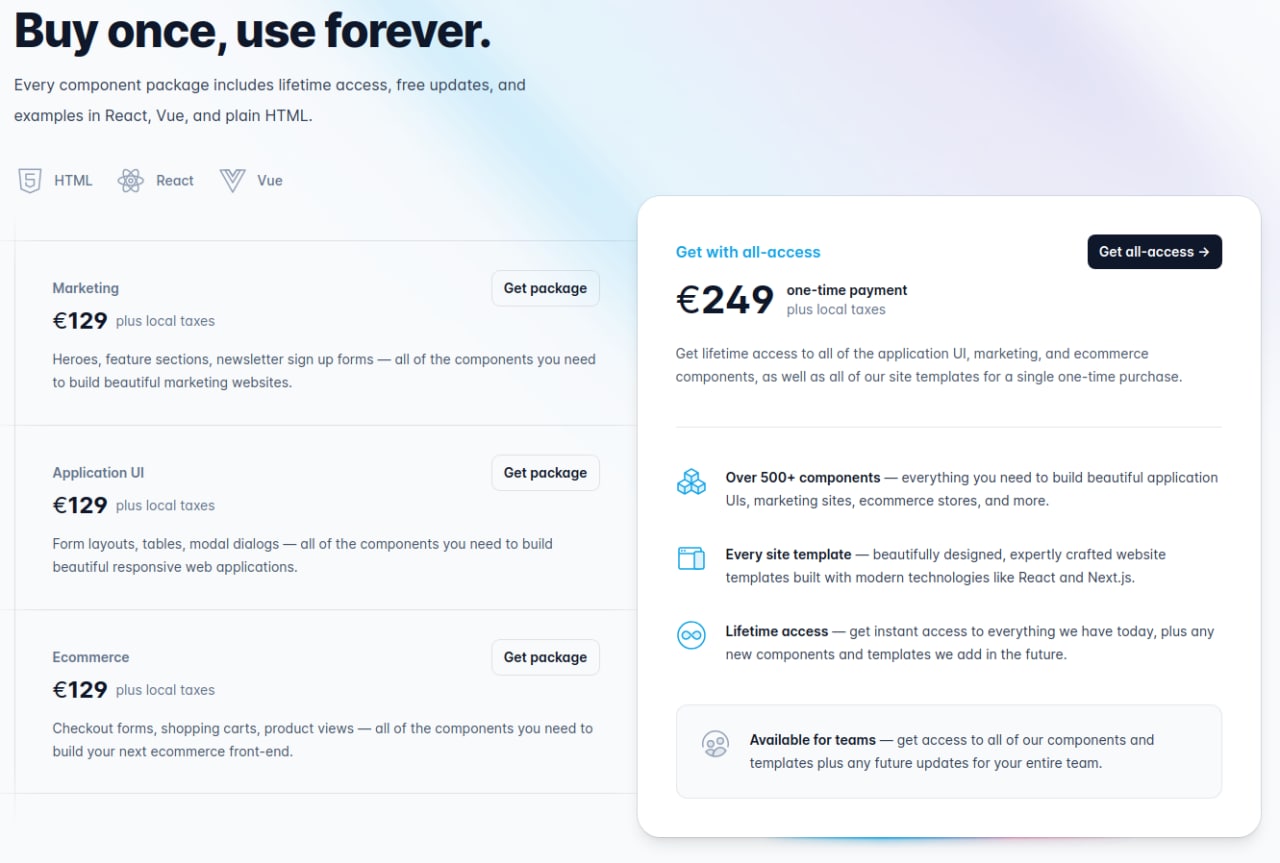Screen dimensions: 1280x863
Task: Click the Marketing package title
Action: coord(85,288)
